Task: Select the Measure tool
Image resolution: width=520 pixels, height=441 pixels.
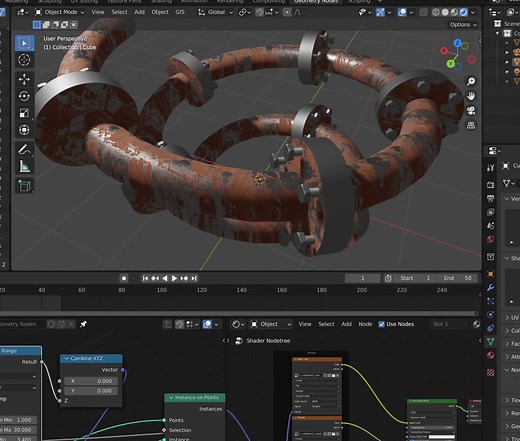Action: [x=24, y=166]
